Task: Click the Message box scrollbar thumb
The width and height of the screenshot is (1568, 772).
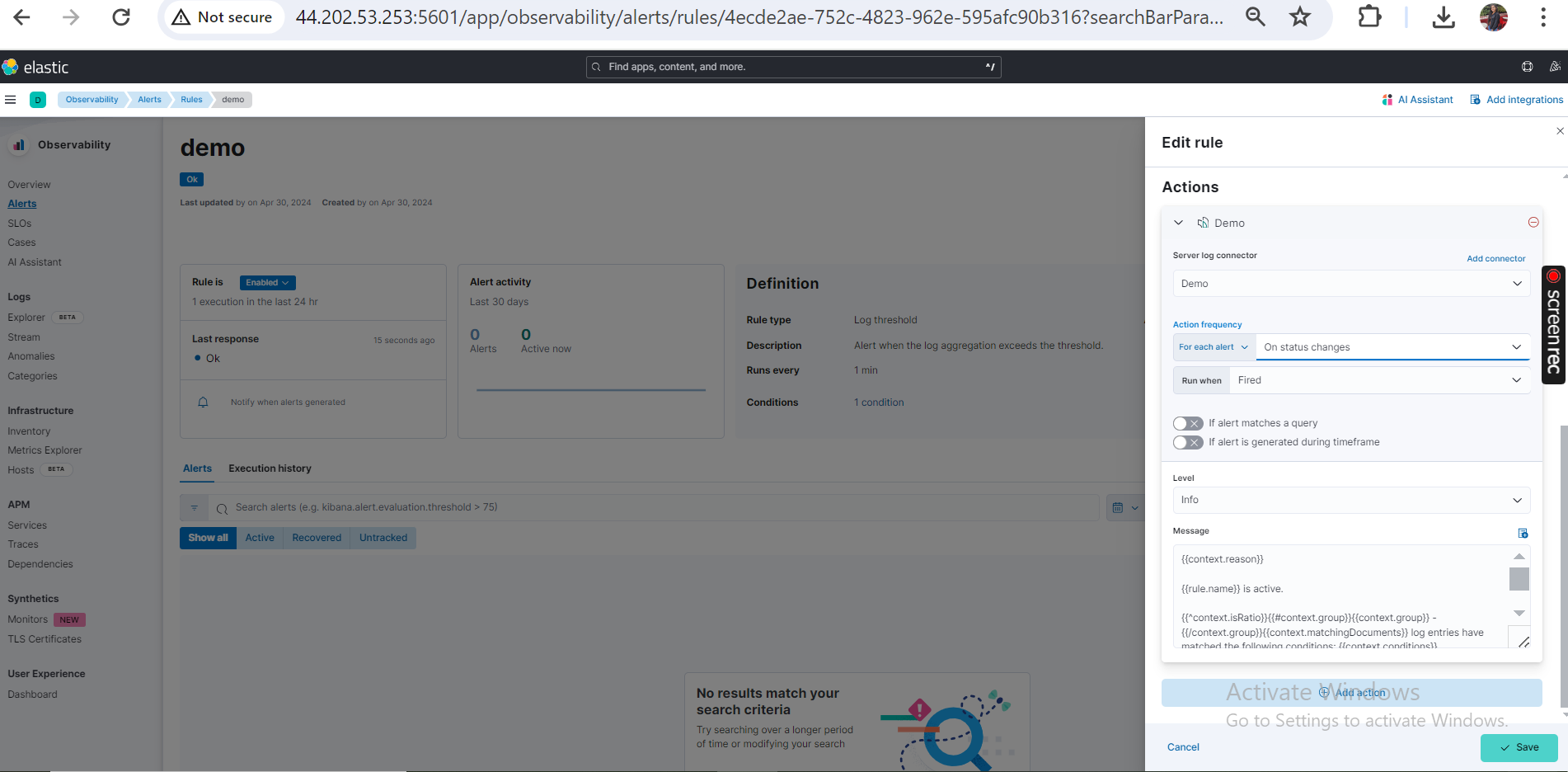Action: tap(1519, 579)
